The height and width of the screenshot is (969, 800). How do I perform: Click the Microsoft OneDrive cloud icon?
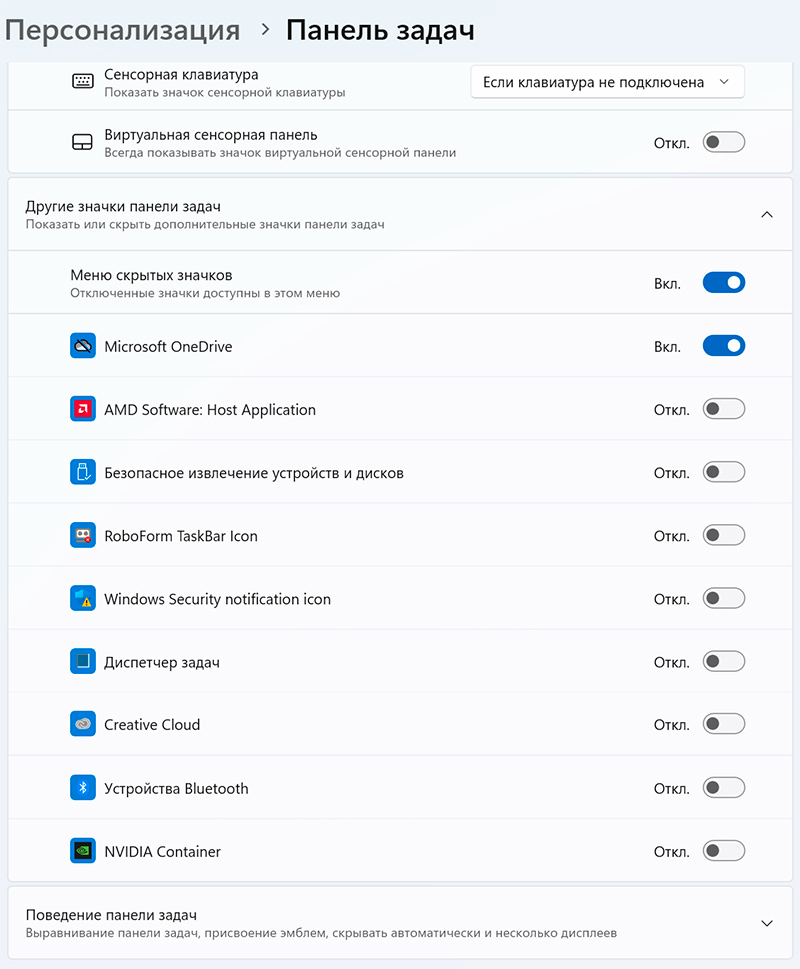click(82, 346)
